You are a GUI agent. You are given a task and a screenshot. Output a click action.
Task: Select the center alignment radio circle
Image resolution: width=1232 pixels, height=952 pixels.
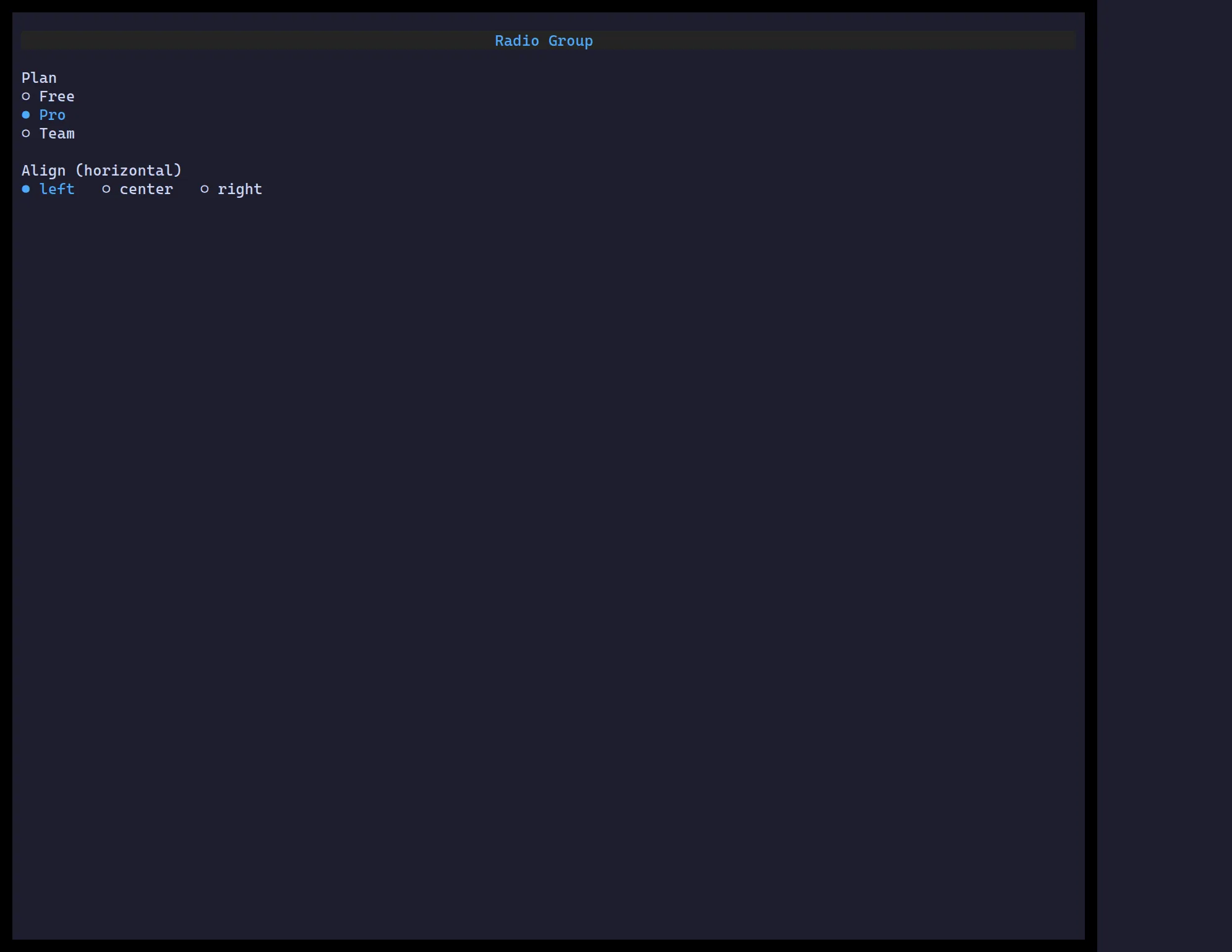pyautogui.click(x=106, y=189)
